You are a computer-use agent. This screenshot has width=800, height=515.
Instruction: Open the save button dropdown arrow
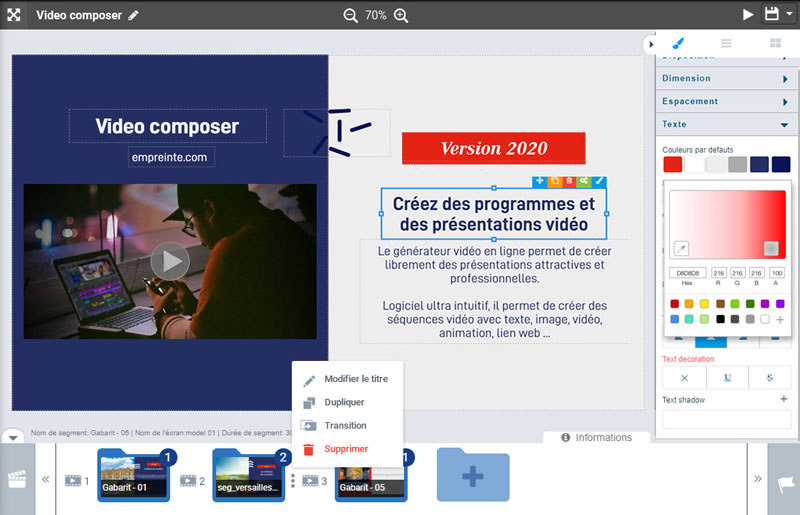pyautogui.click(x=790, y=15)
